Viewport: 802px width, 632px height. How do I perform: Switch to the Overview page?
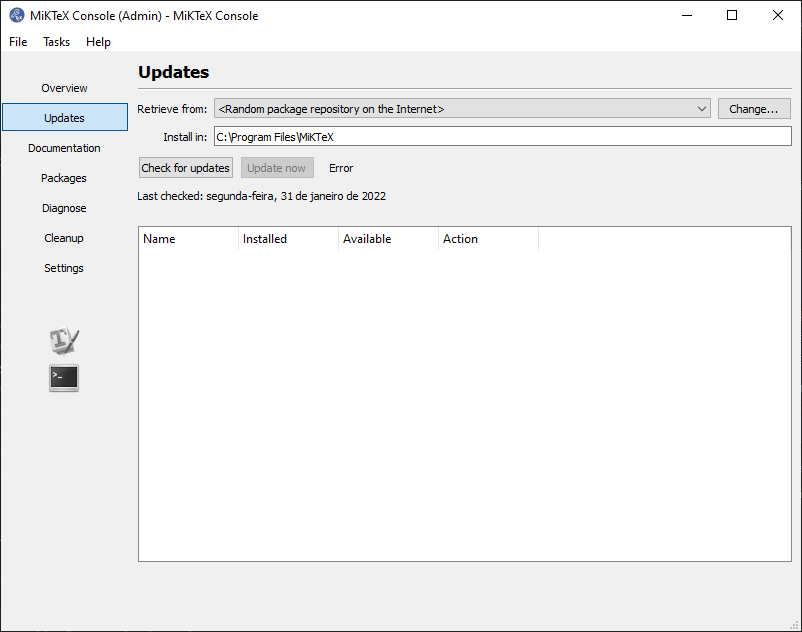click(63, 87)
